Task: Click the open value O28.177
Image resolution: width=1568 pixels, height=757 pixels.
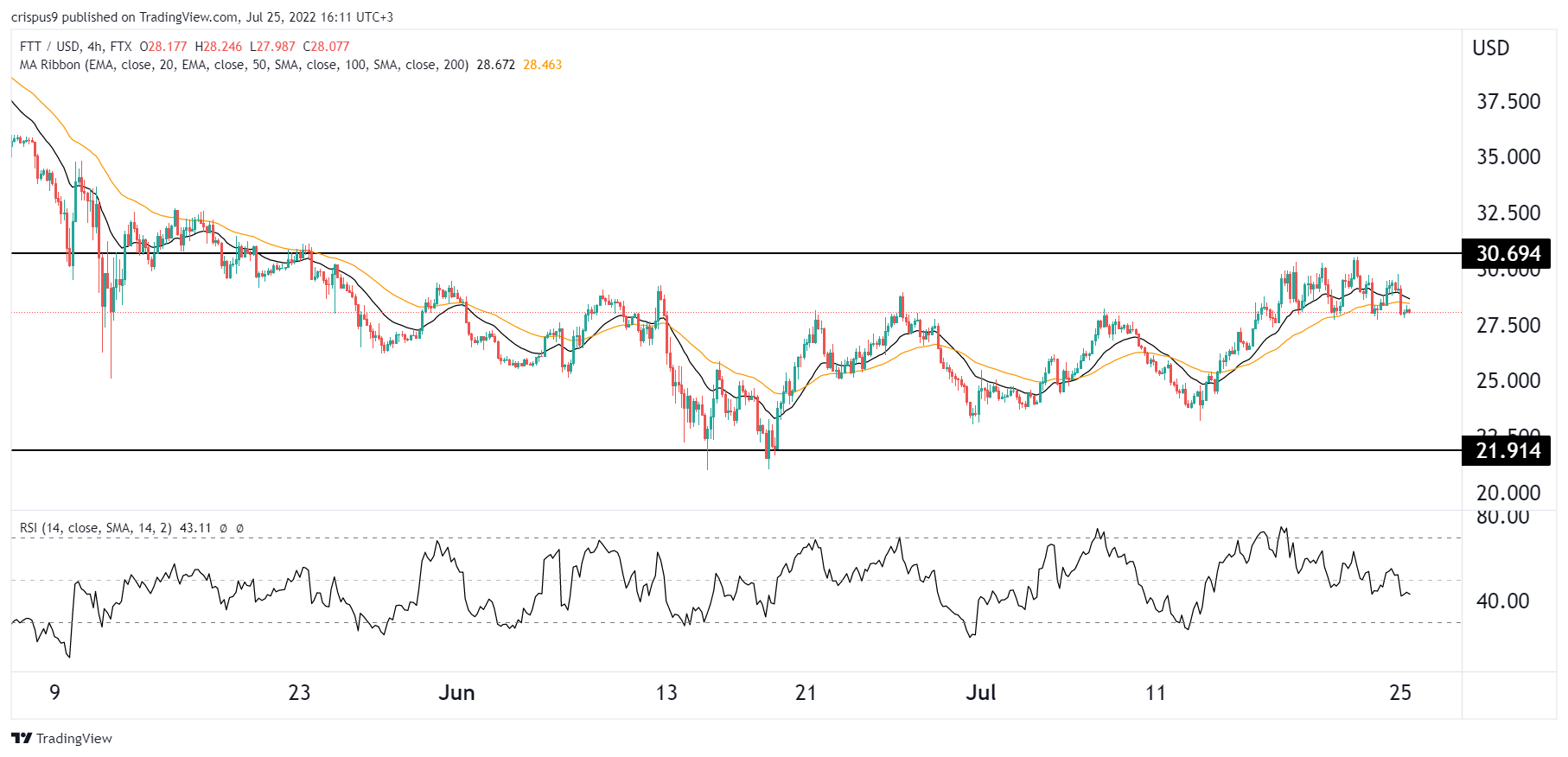Action: [163, 47]
